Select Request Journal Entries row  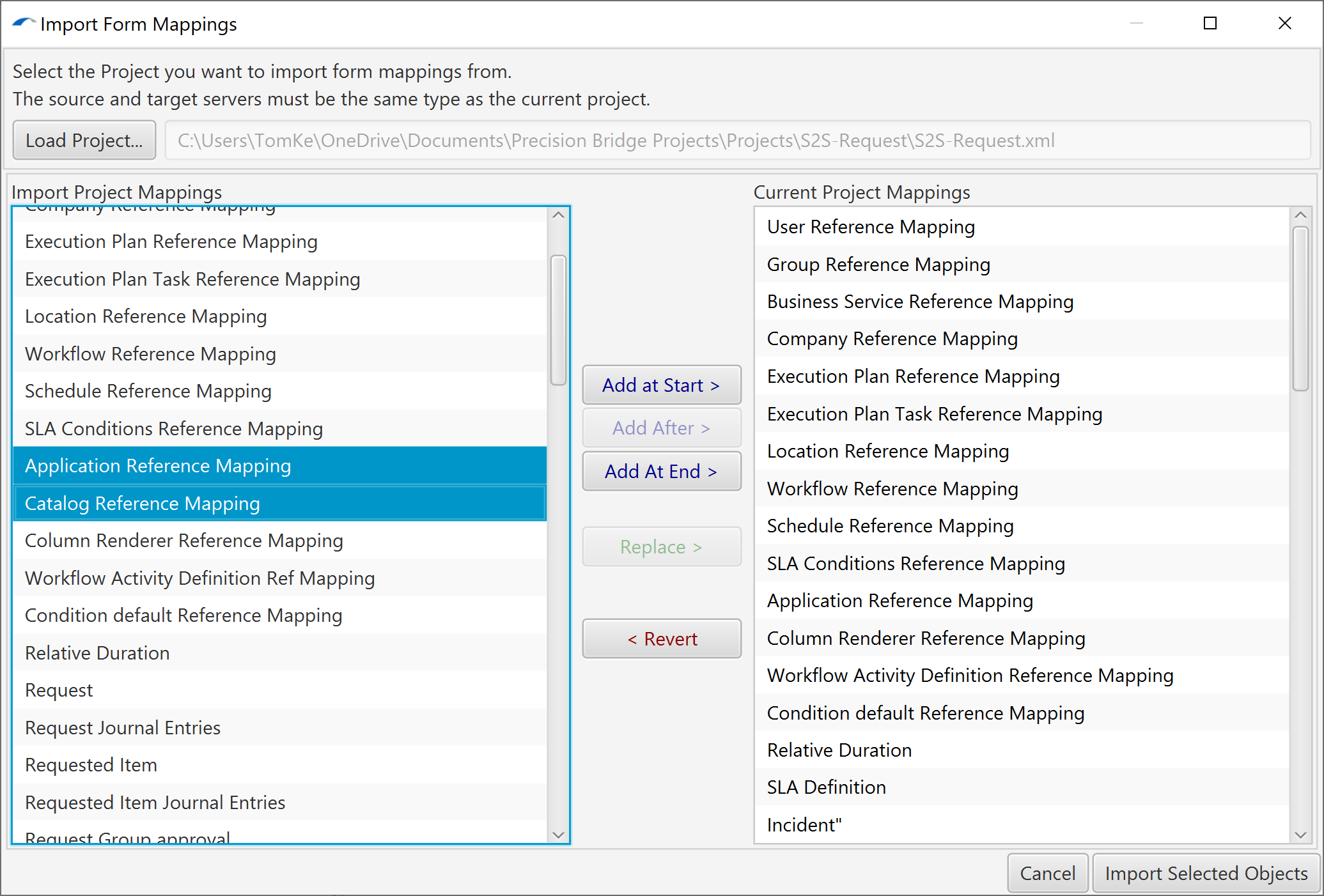point(280,728)
